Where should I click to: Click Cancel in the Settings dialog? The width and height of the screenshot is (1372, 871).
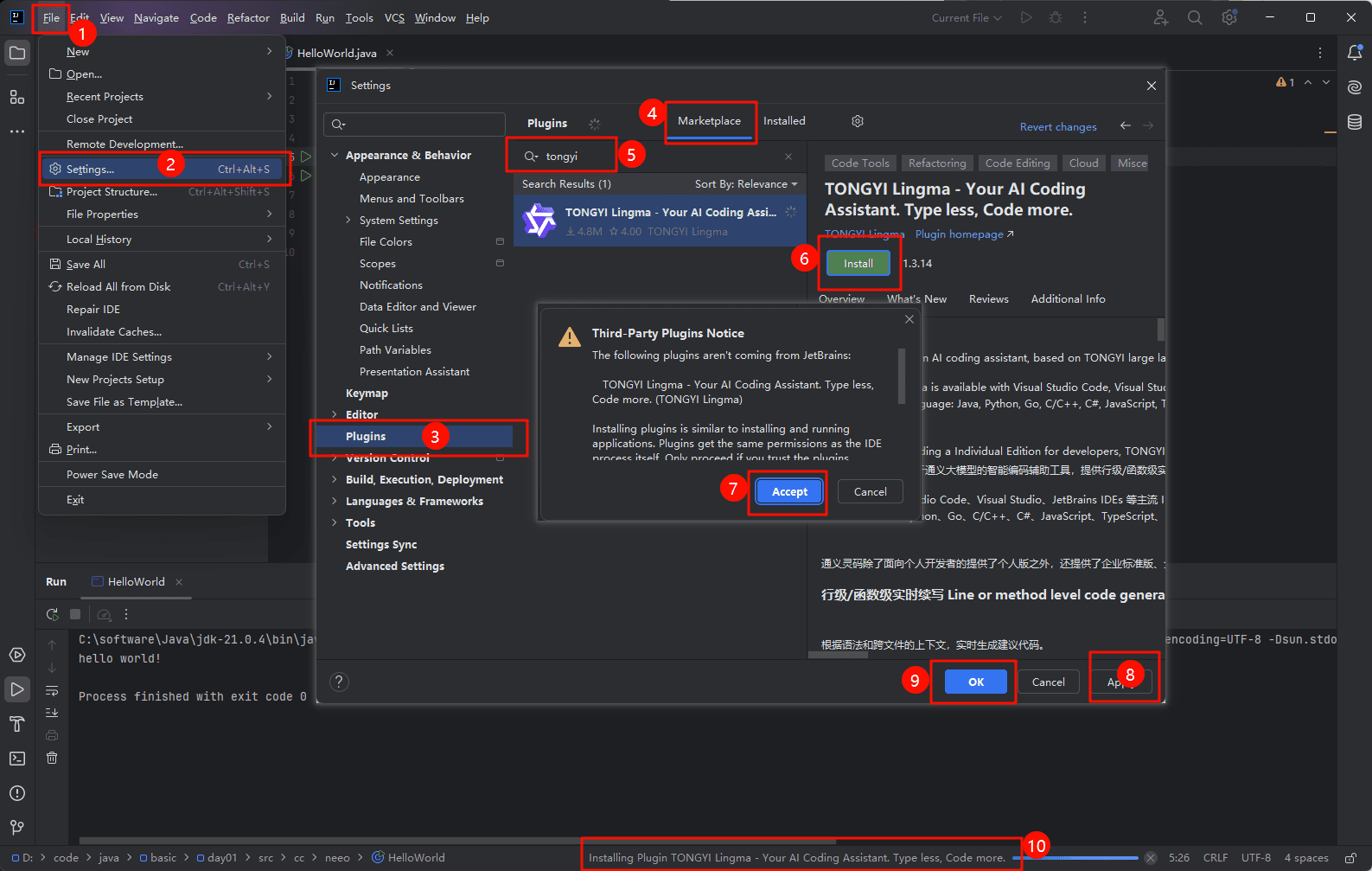[x=1049, y=682]
